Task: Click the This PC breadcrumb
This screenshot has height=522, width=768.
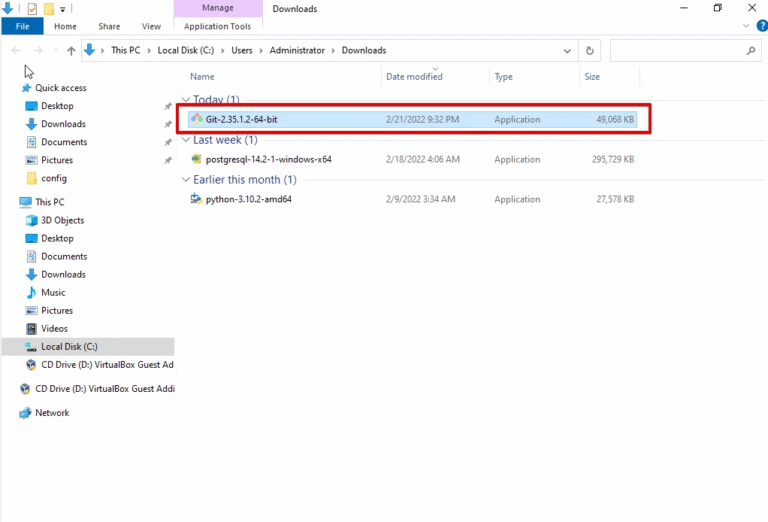Action: [x=125, y=50]
